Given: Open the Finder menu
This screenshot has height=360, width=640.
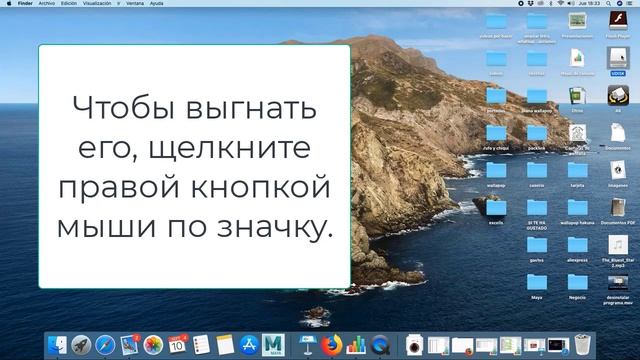Looking at the screenshot, I should [25, 3].
